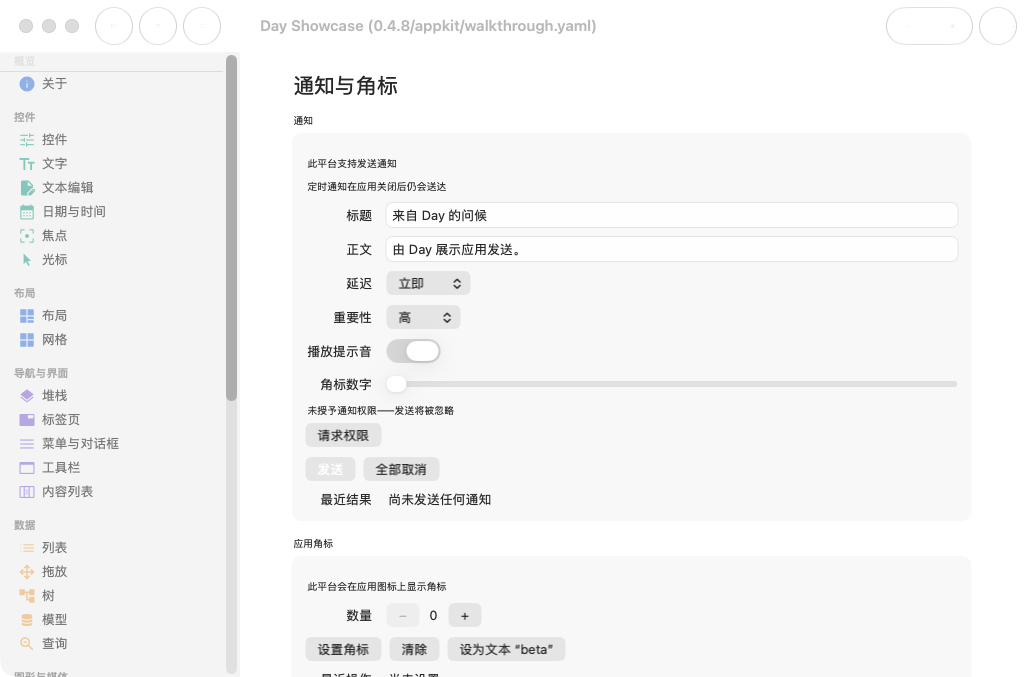Click the 日期与时间 calendar icon
This screenshot has width=1024, height=677.
[27, 212]
